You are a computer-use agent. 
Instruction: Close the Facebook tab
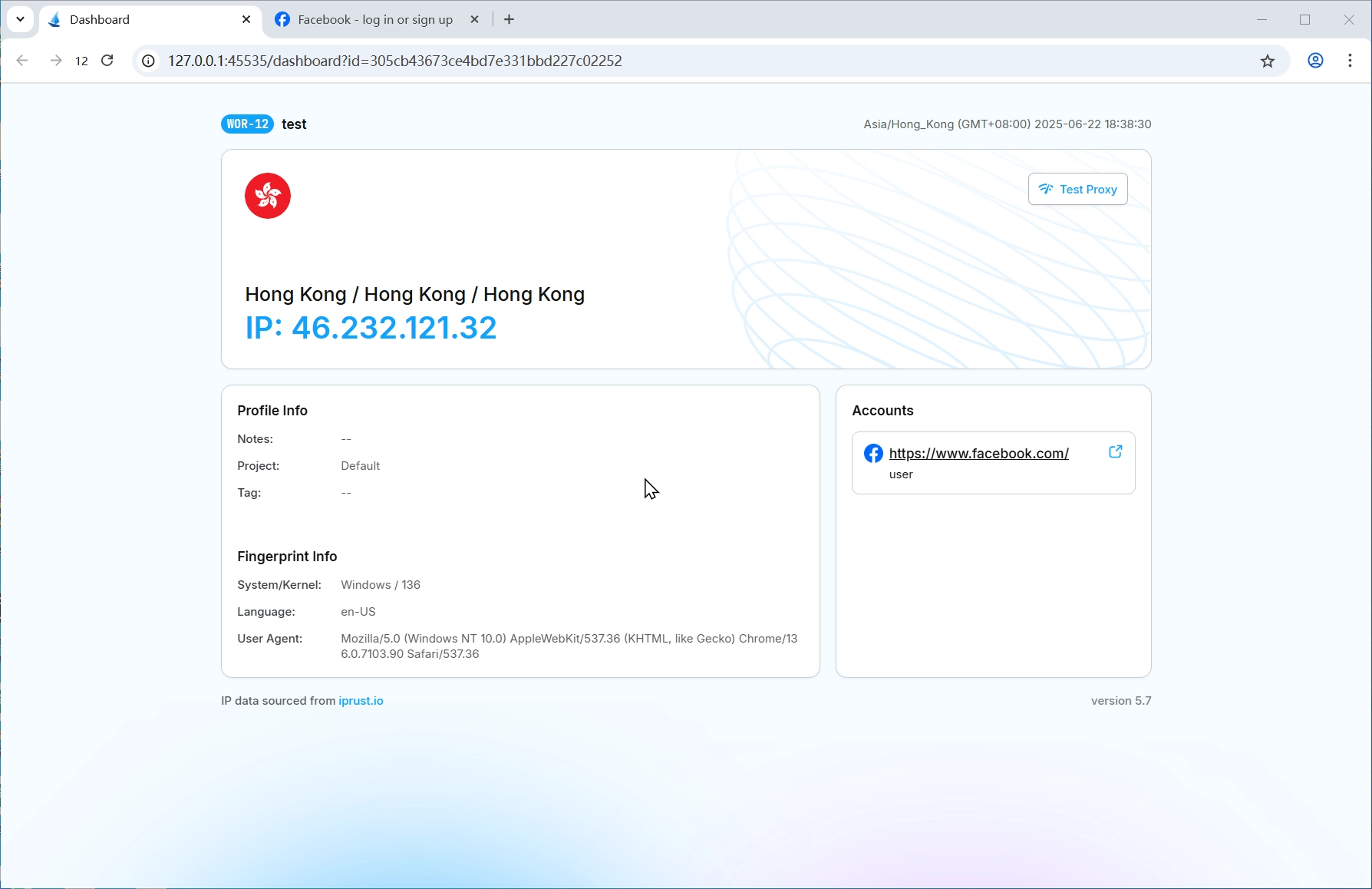(x=474, y=20)
